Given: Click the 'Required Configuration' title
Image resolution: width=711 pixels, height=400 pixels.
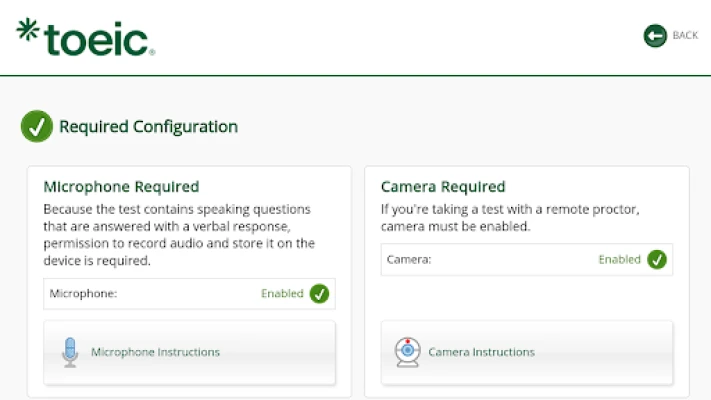Looking at the screenshot, I should click(148, 127).
